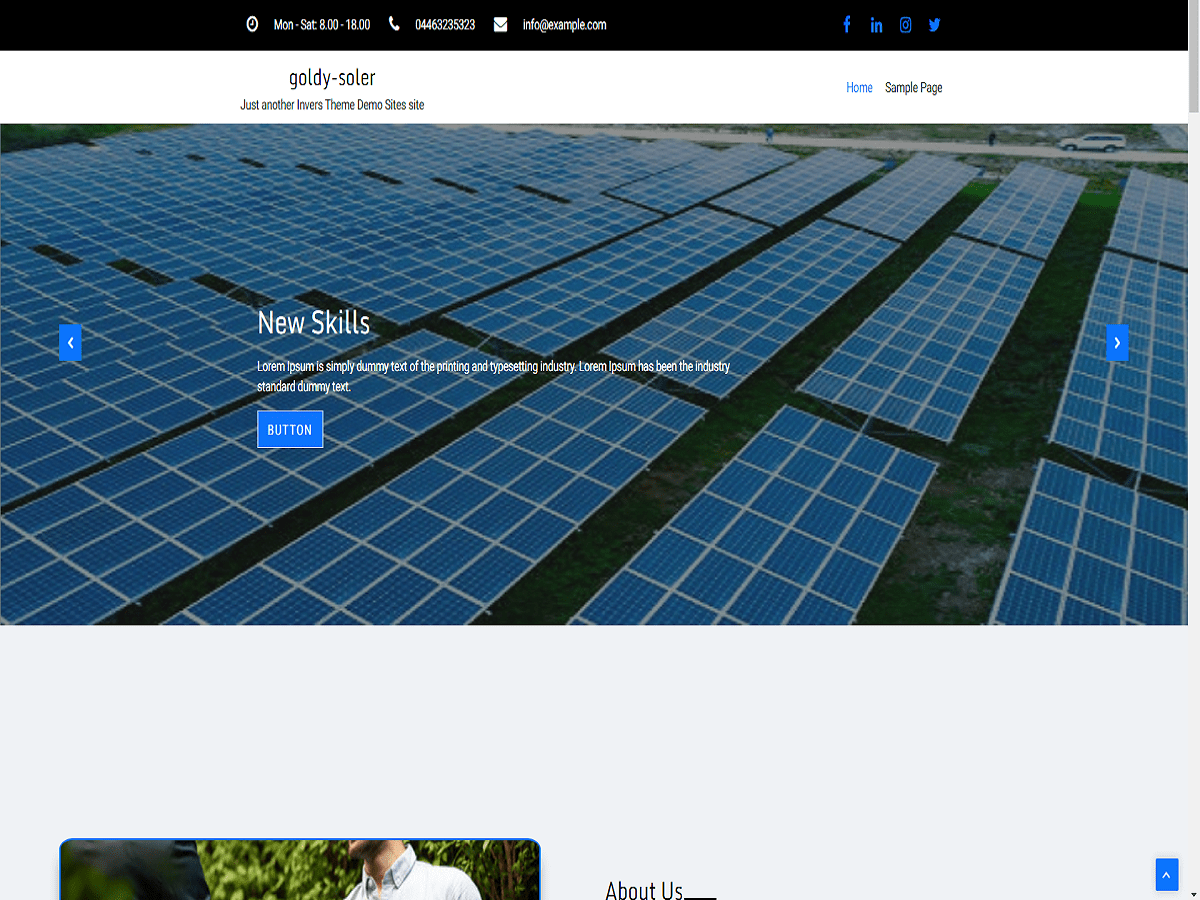
Task: Open the Instagram social icon
Action: tap(905, 25)
